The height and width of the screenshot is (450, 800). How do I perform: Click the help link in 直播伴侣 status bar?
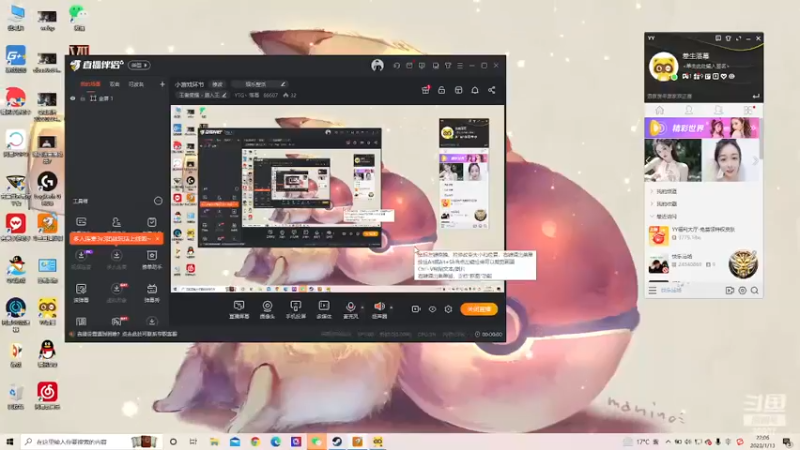tap(127, 334)
